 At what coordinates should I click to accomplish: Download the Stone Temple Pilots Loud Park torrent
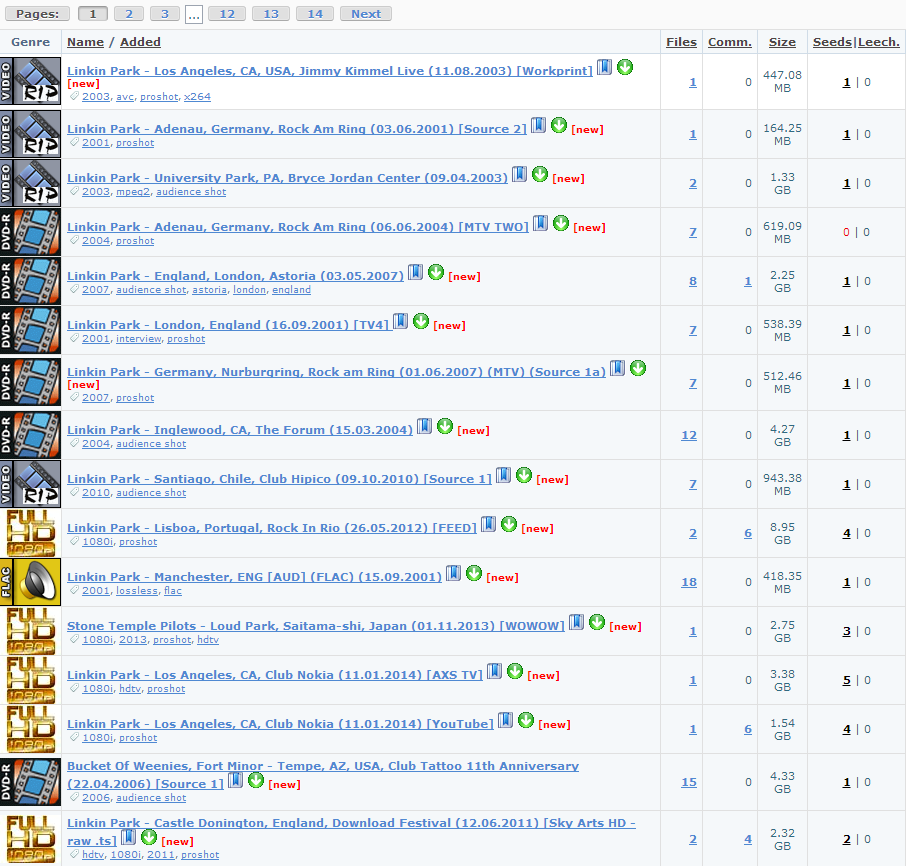tap(597, 623)
